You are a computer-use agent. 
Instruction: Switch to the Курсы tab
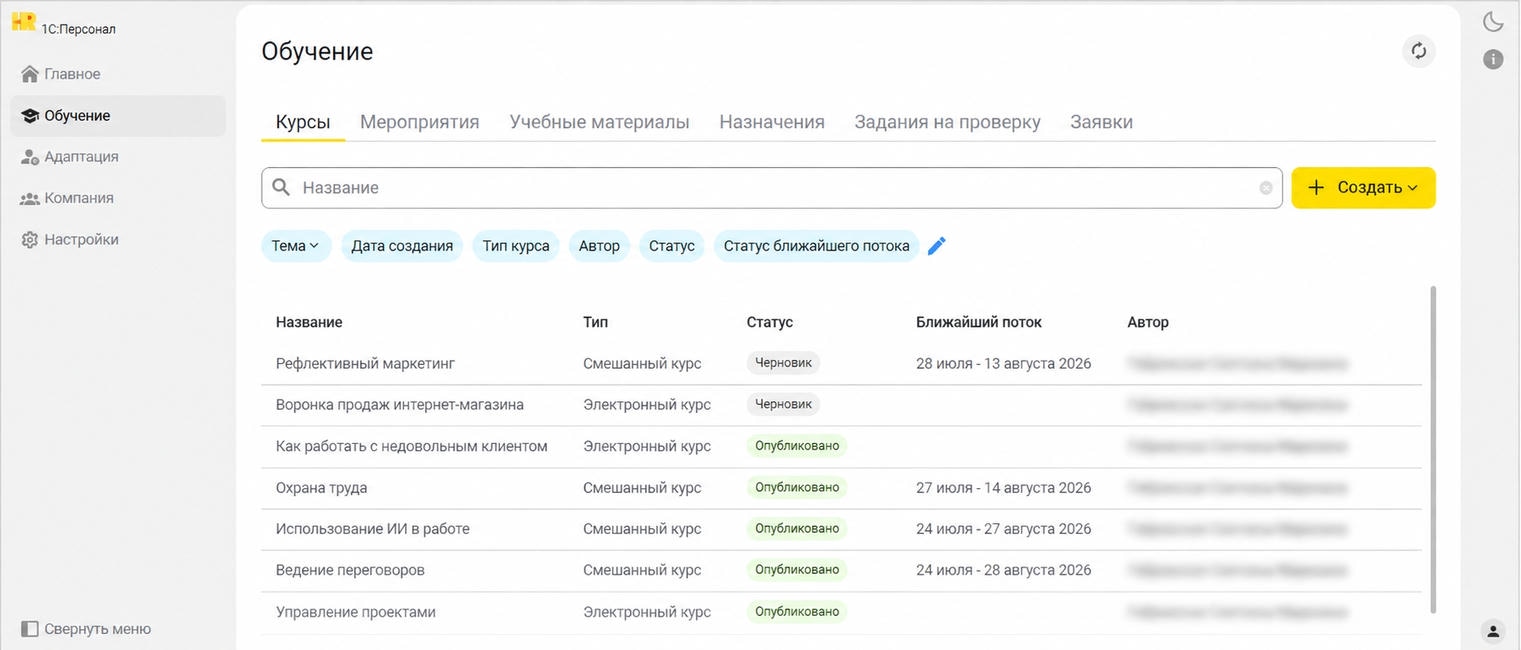pyautogui.click(x=303, y=122)
